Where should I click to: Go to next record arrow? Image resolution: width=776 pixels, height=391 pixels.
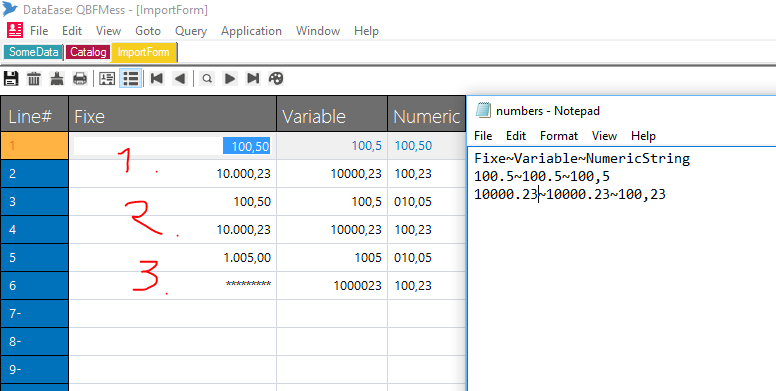(x=230, y=79)
